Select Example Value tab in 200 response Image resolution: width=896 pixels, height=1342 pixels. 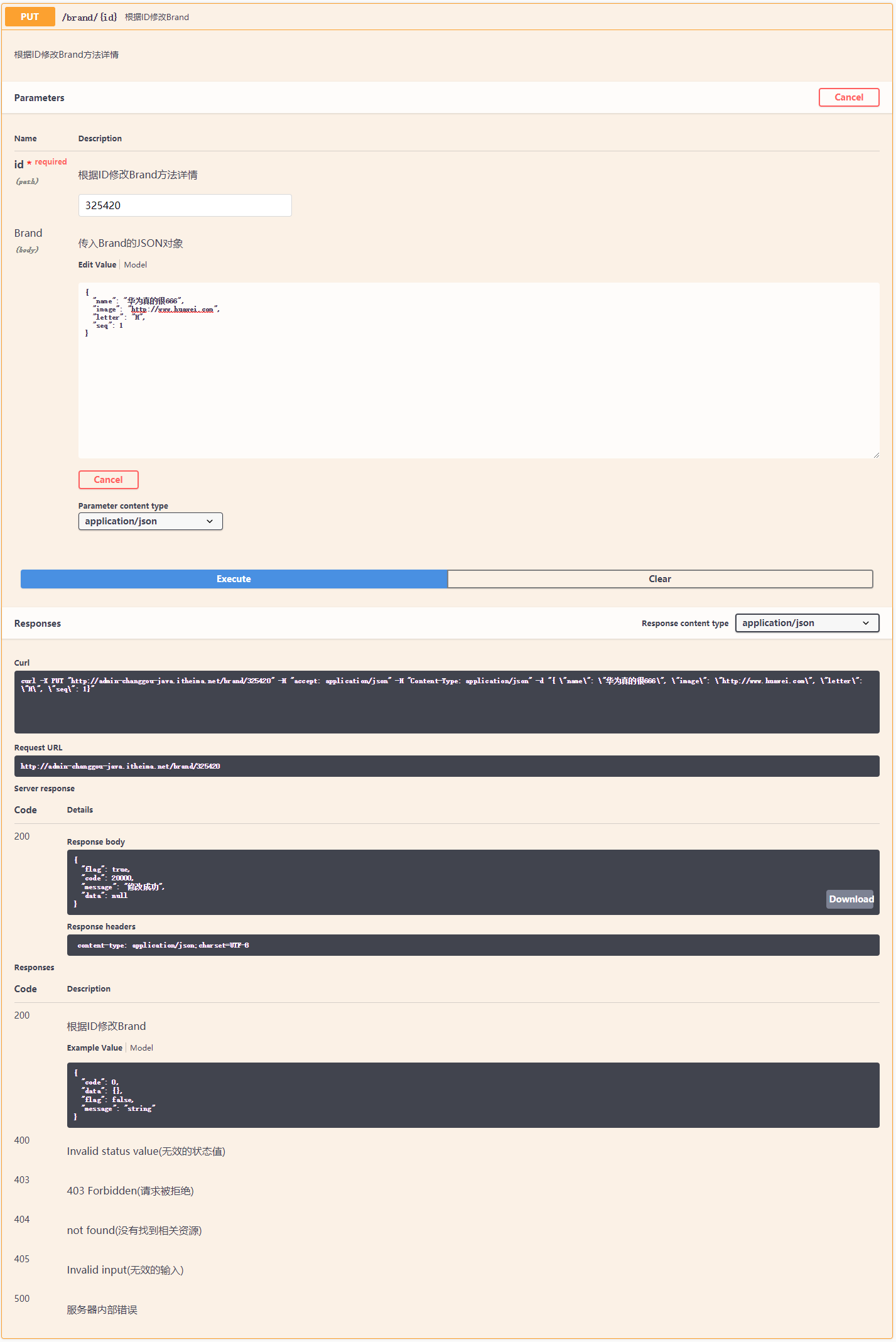(x=95, y=1048)
